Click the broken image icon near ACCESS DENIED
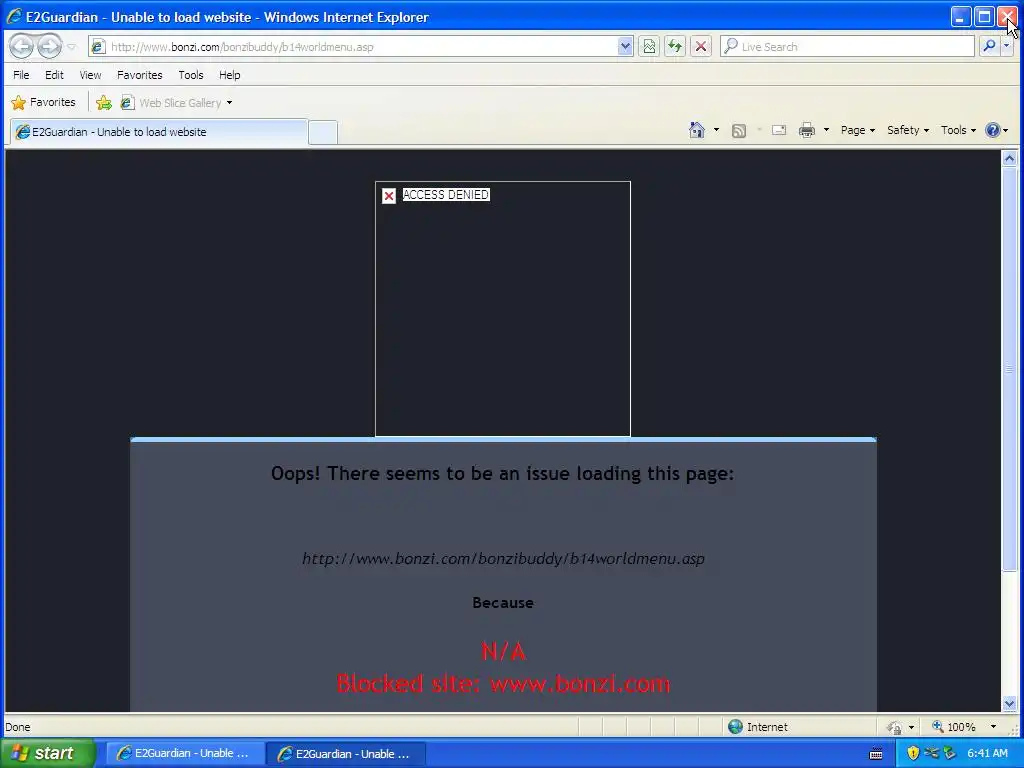This screenshot has width=1024, height=768. pyautogui.click(x=389, y=196)
